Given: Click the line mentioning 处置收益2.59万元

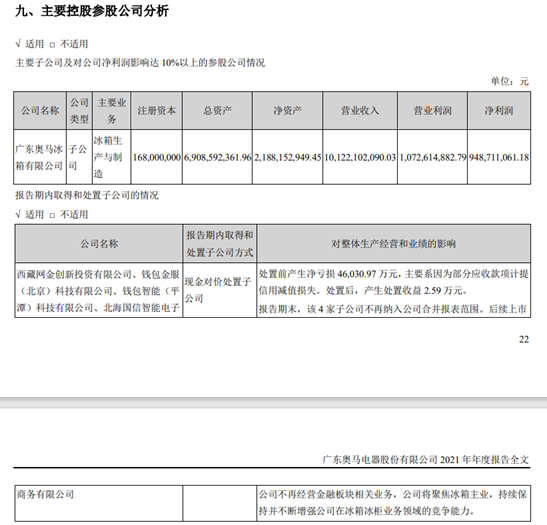Looking at the screenshot, I should pos(363,291).
